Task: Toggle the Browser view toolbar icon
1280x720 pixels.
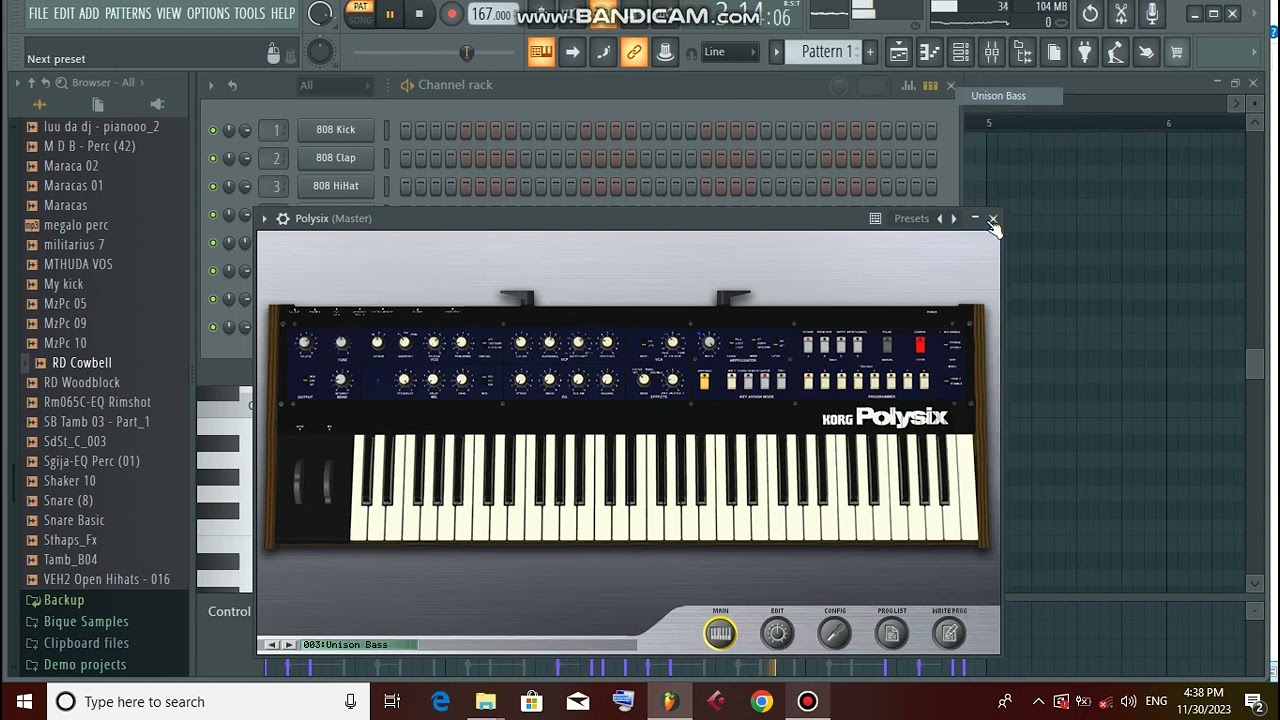Action: point(1022,53)
